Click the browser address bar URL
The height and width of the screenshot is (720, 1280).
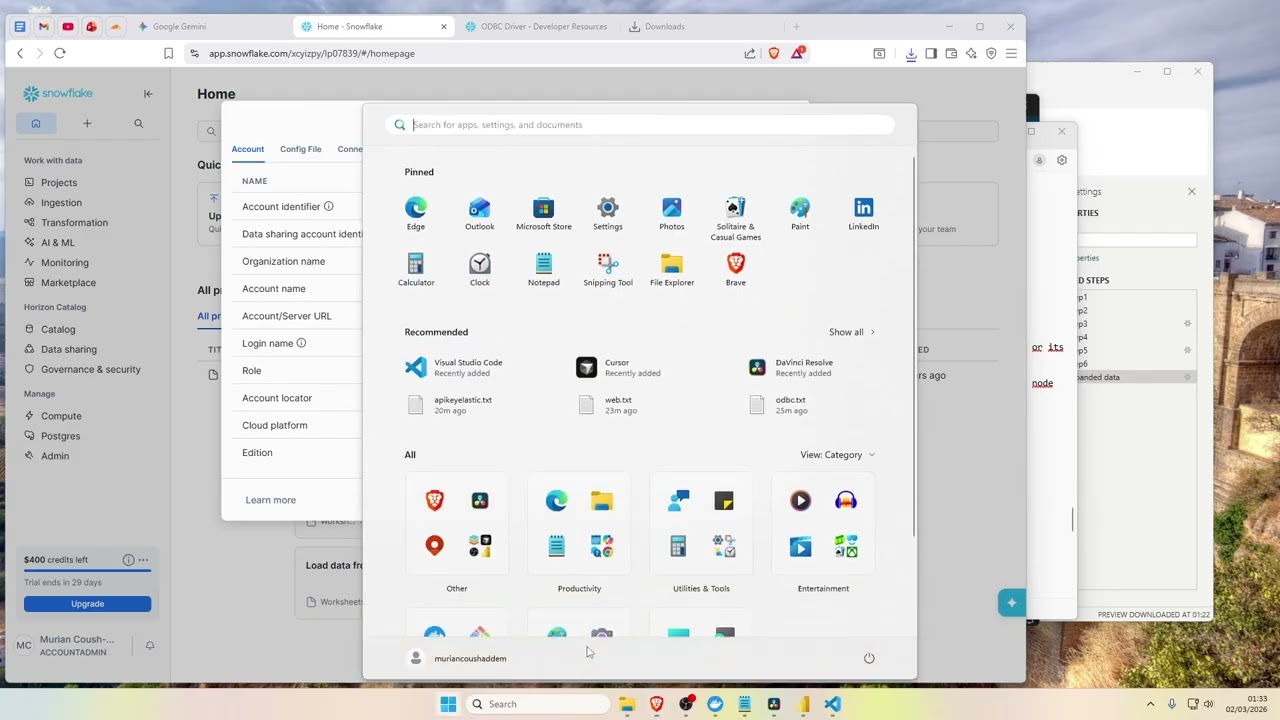[x=312, y=53]
